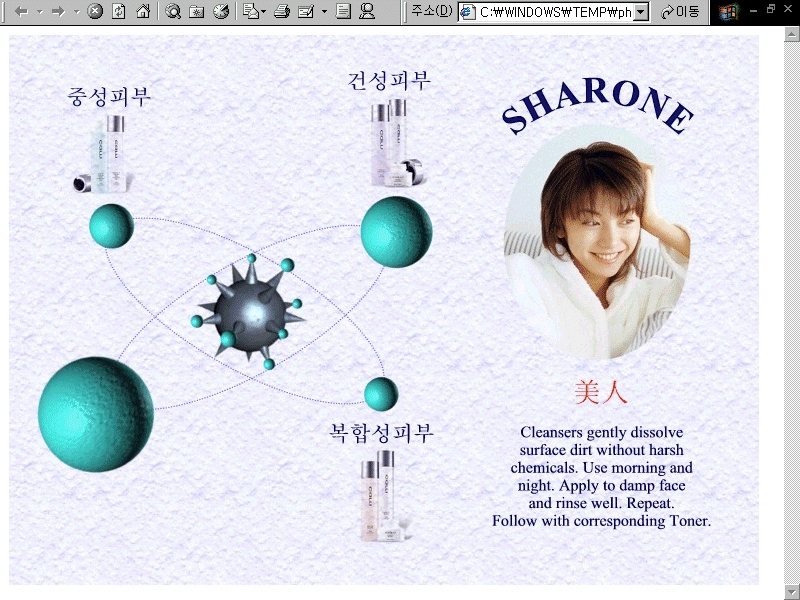Open the Search pane icon

tap(173, 11)
